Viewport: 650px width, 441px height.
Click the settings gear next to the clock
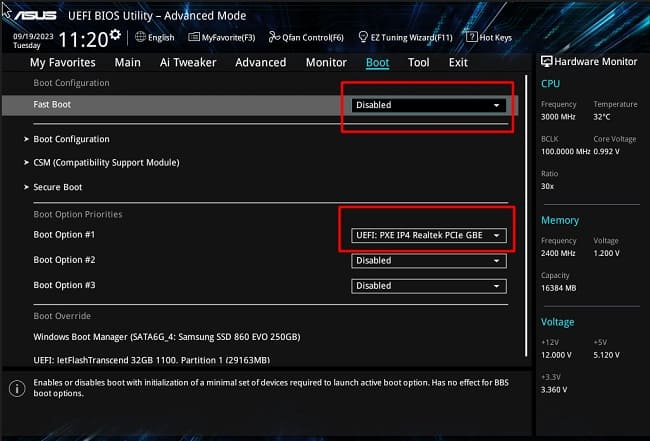(115, 35)
